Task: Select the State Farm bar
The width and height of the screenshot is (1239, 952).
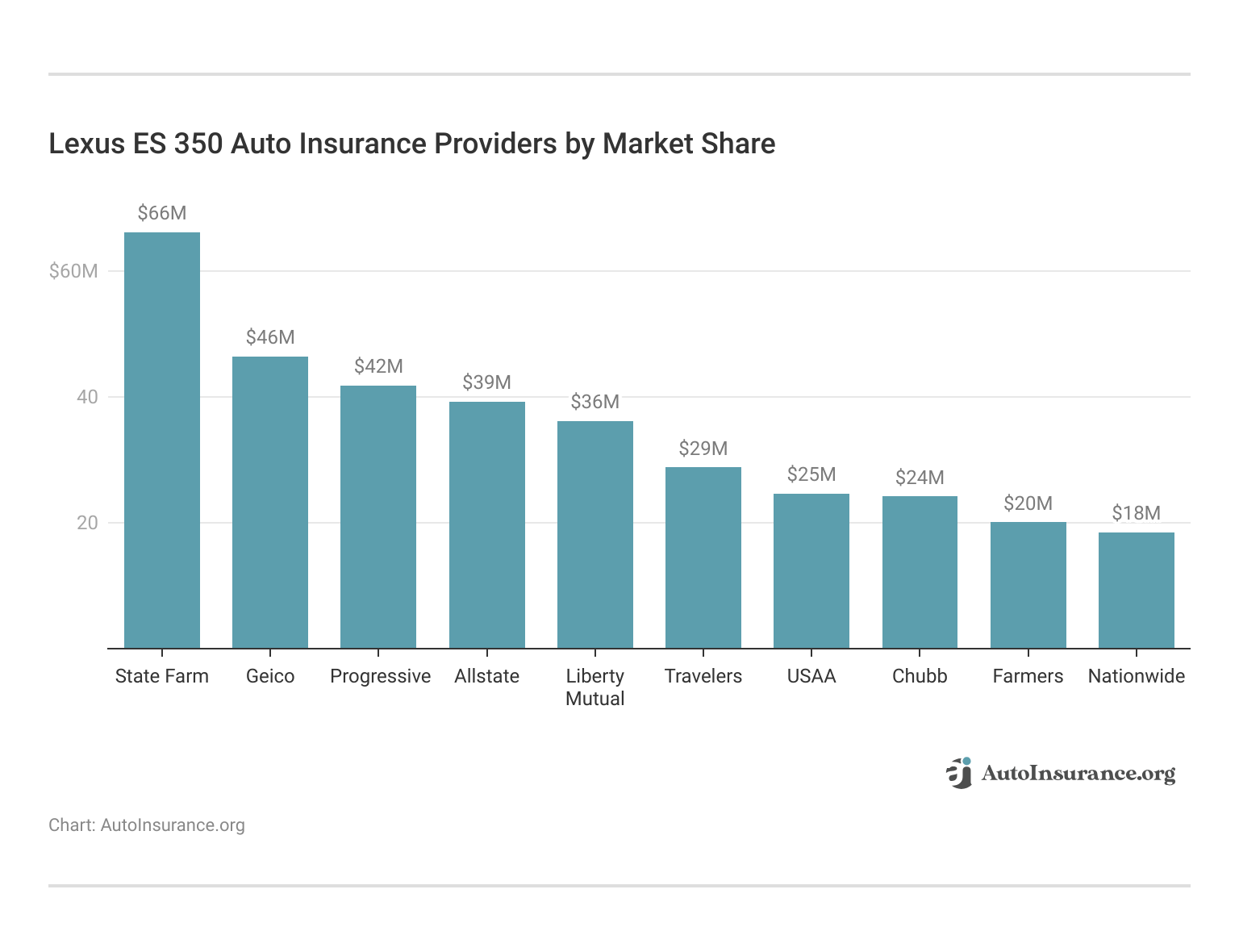Action: pyautogui.click(x=162, y=441)
